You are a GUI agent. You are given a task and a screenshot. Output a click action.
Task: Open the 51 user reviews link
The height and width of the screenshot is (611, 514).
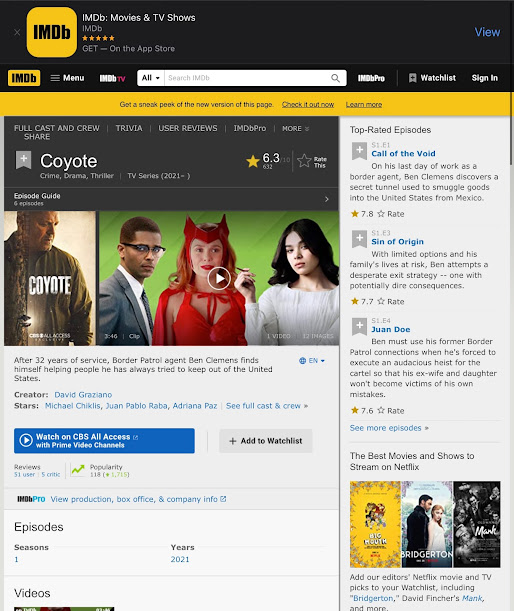tap(25, 474)
